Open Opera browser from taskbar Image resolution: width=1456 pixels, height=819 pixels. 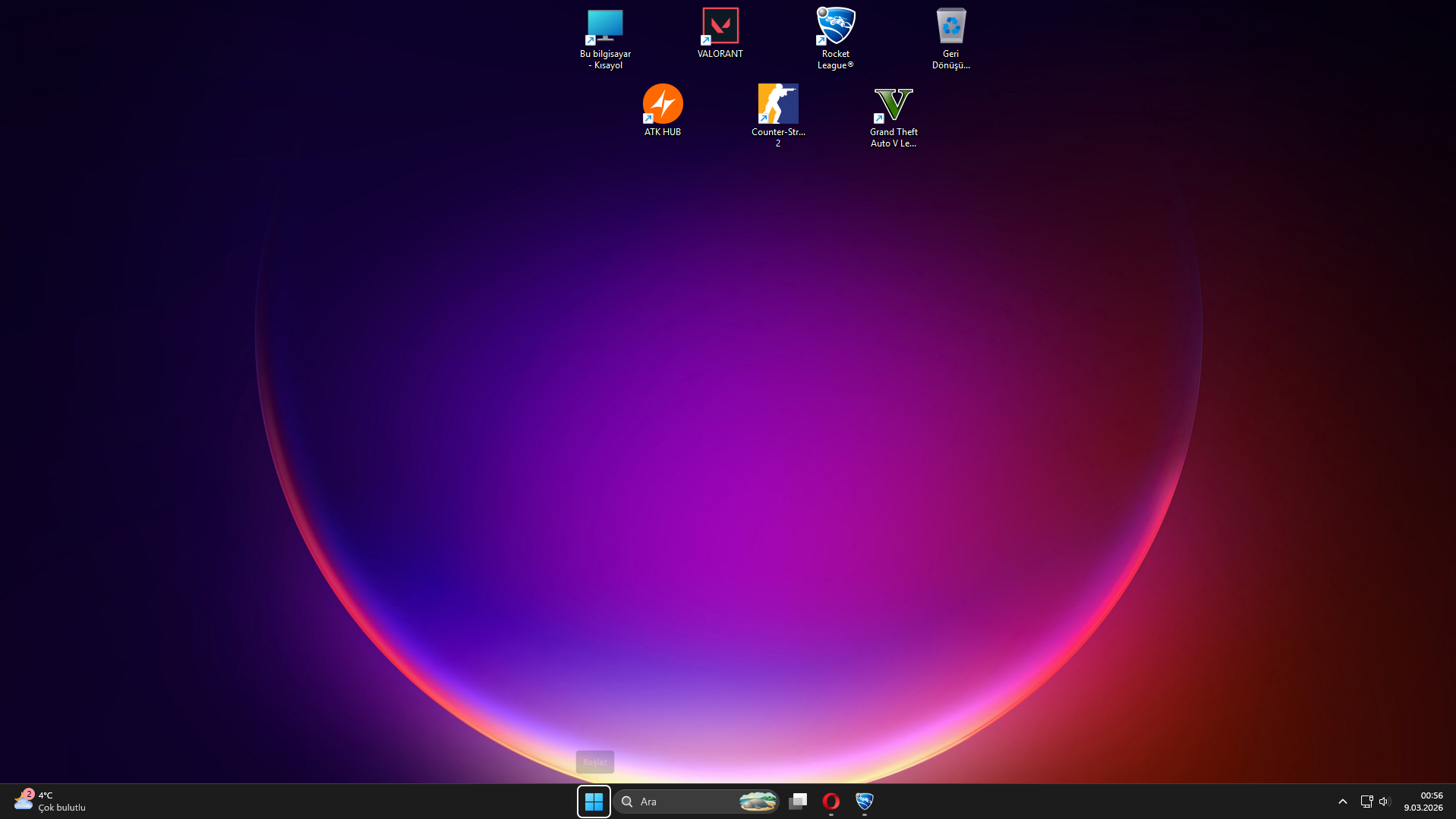831,802
